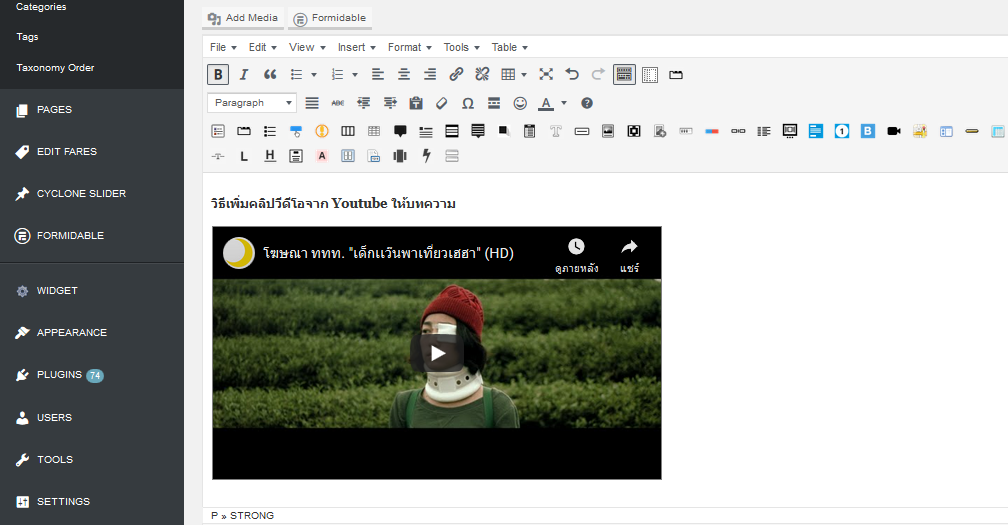Toggle italic formatting

coord(244,75)
